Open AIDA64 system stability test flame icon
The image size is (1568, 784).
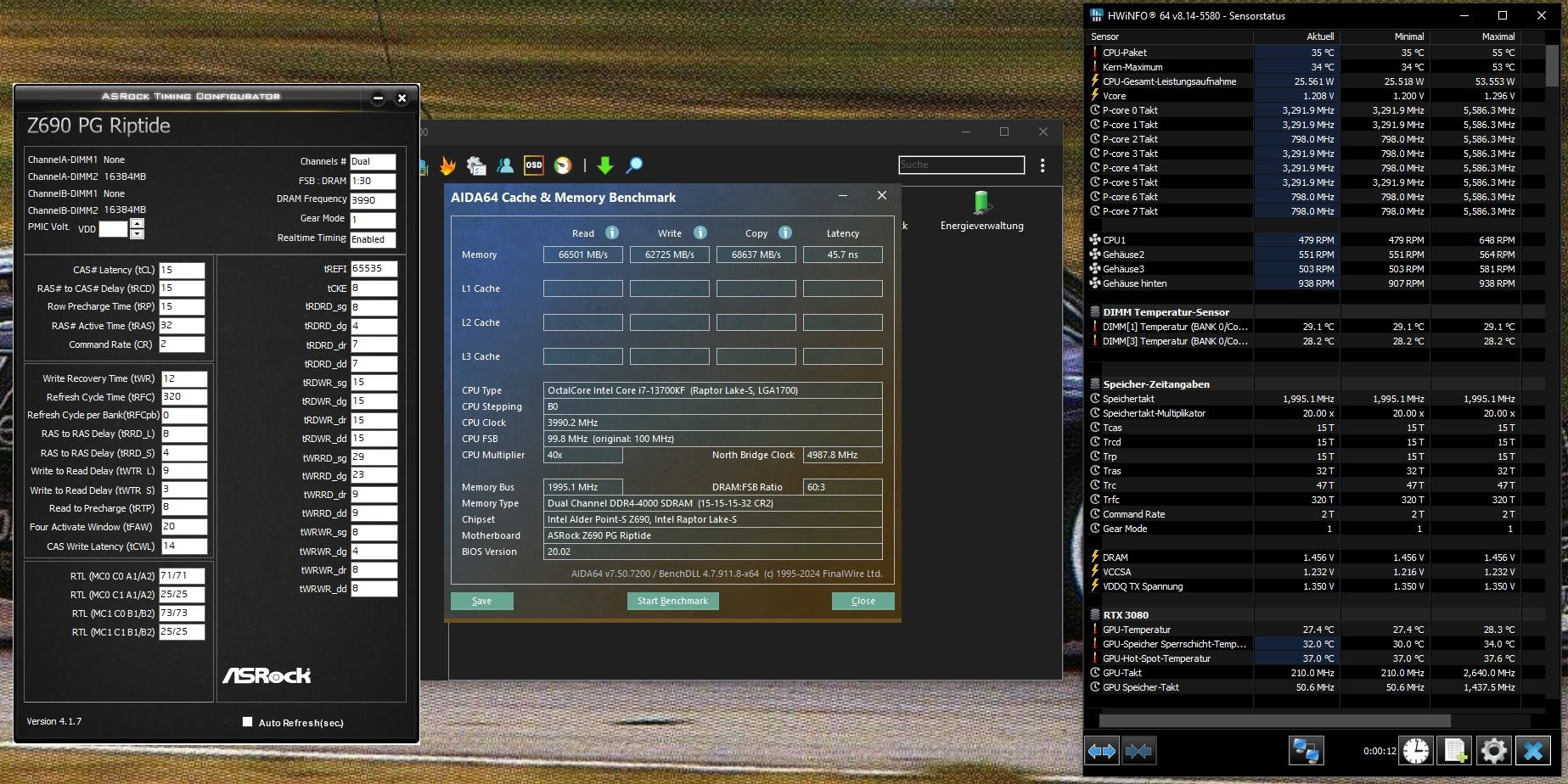point(447,165)
